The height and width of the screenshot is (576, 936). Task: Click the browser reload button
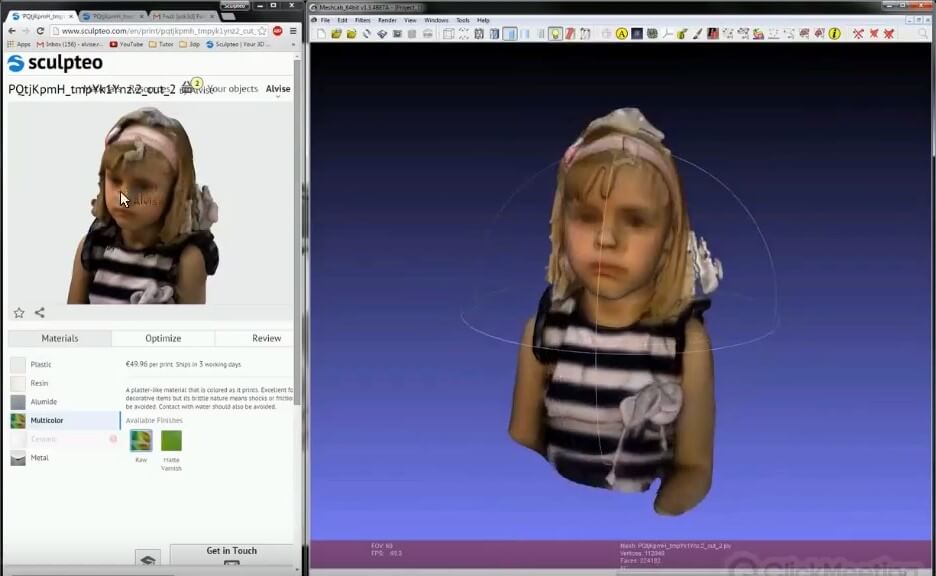tap(40, 31)
